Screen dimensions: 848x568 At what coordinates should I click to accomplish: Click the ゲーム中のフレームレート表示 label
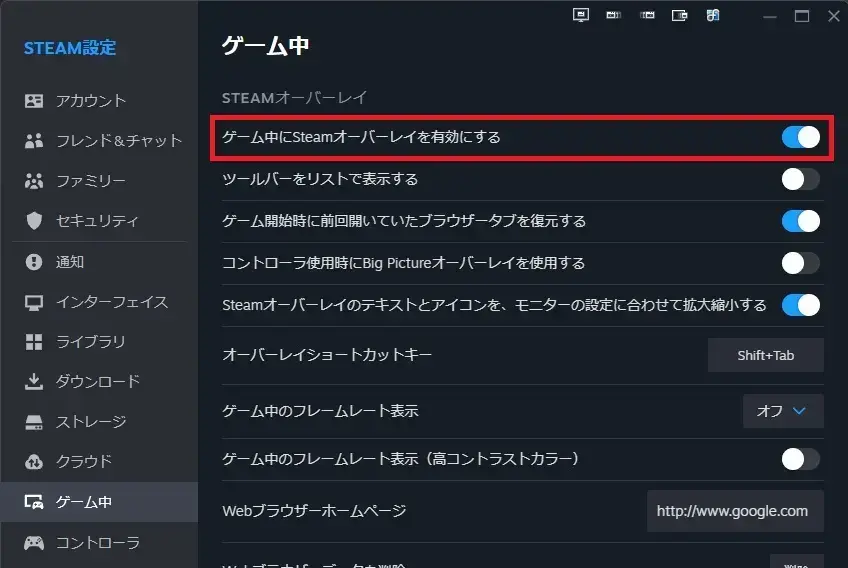point(320,411)
